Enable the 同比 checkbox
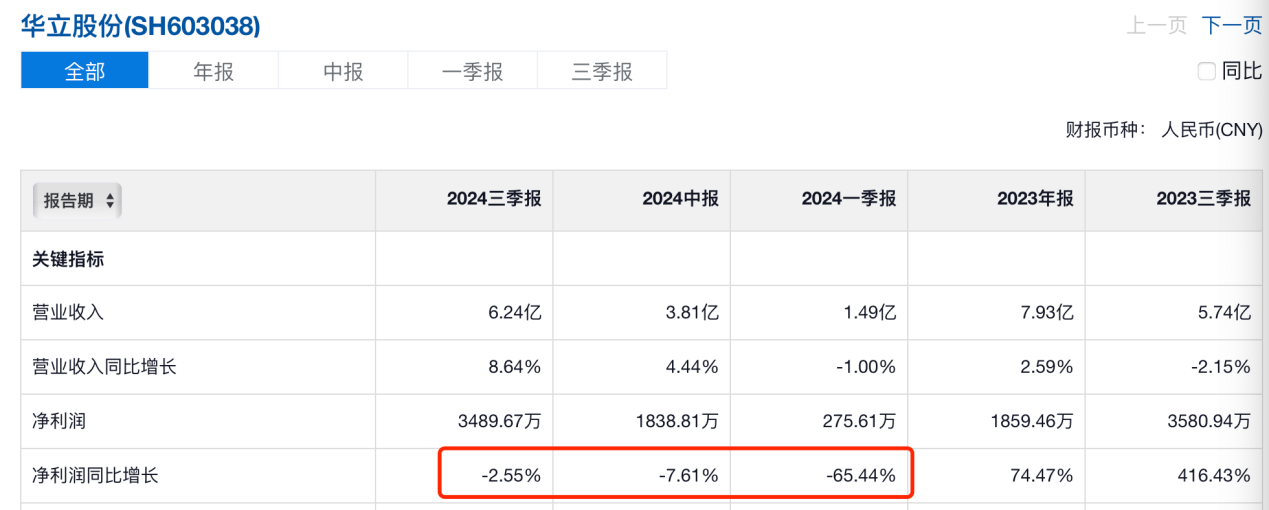 coord(1206,71)
